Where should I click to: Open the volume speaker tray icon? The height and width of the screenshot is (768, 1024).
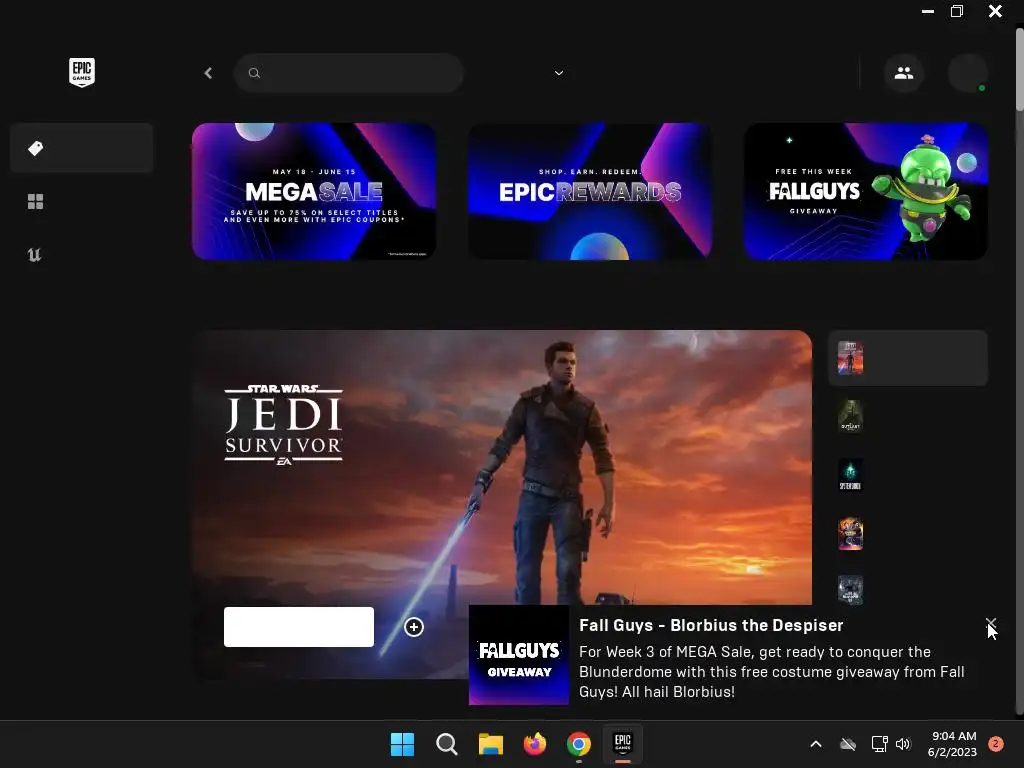click(x=903, y=744)
